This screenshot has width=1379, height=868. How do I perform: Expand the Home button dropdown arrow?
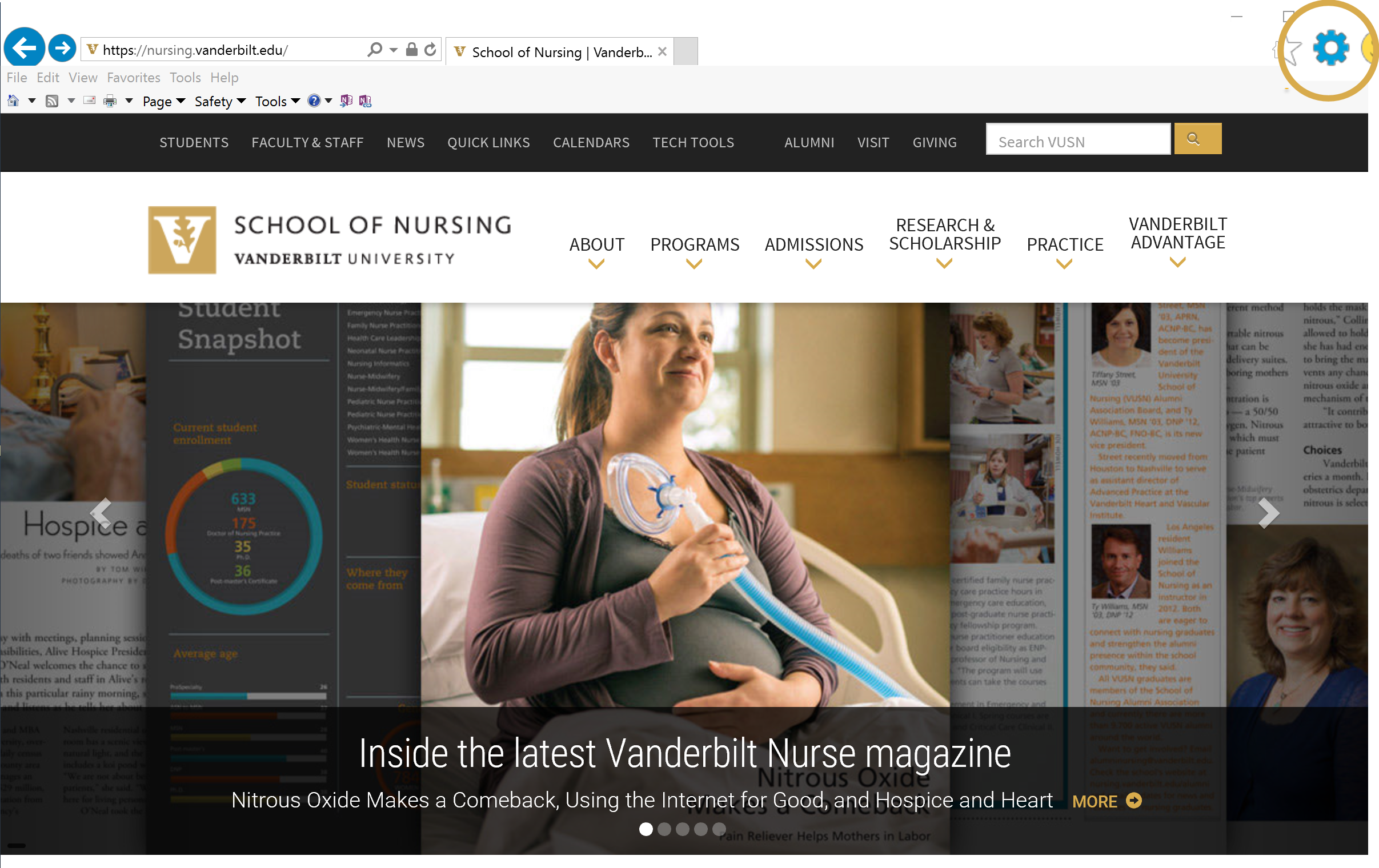pyautogui.click(x=32, y=101)
